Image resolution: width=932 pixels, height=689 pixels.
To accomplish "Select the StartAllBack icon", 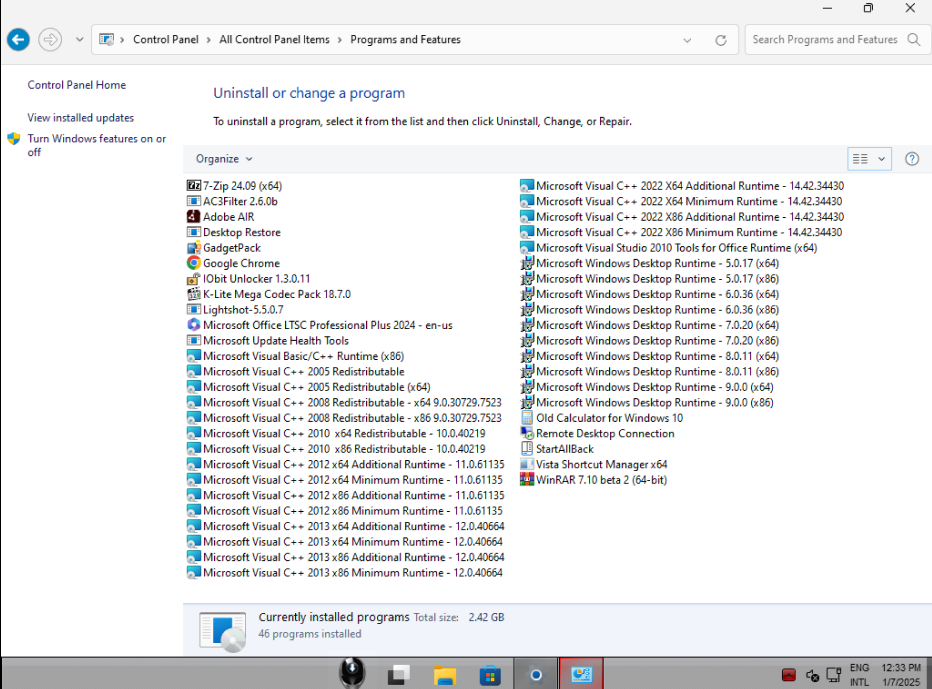I will click(x=527, y=448).
